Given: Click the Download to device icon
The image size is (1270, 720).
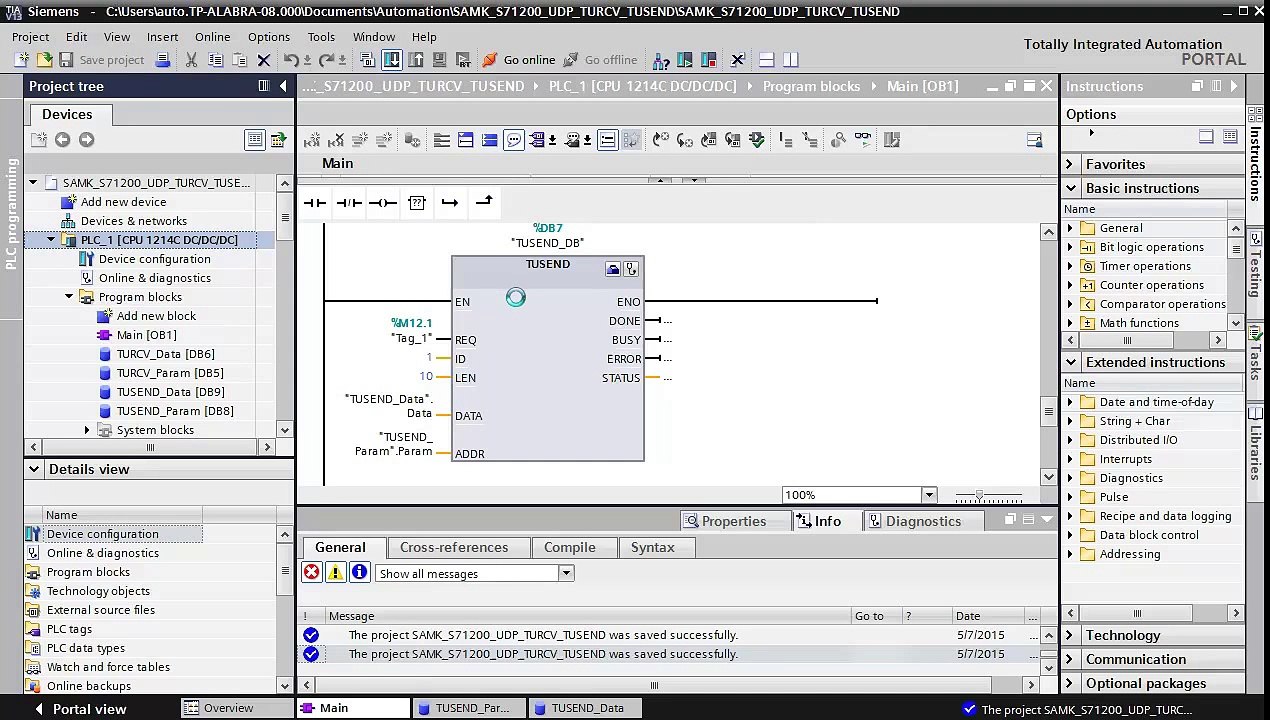Looking at the screenshot, I should pyautogui.click(x=392, y=60).
